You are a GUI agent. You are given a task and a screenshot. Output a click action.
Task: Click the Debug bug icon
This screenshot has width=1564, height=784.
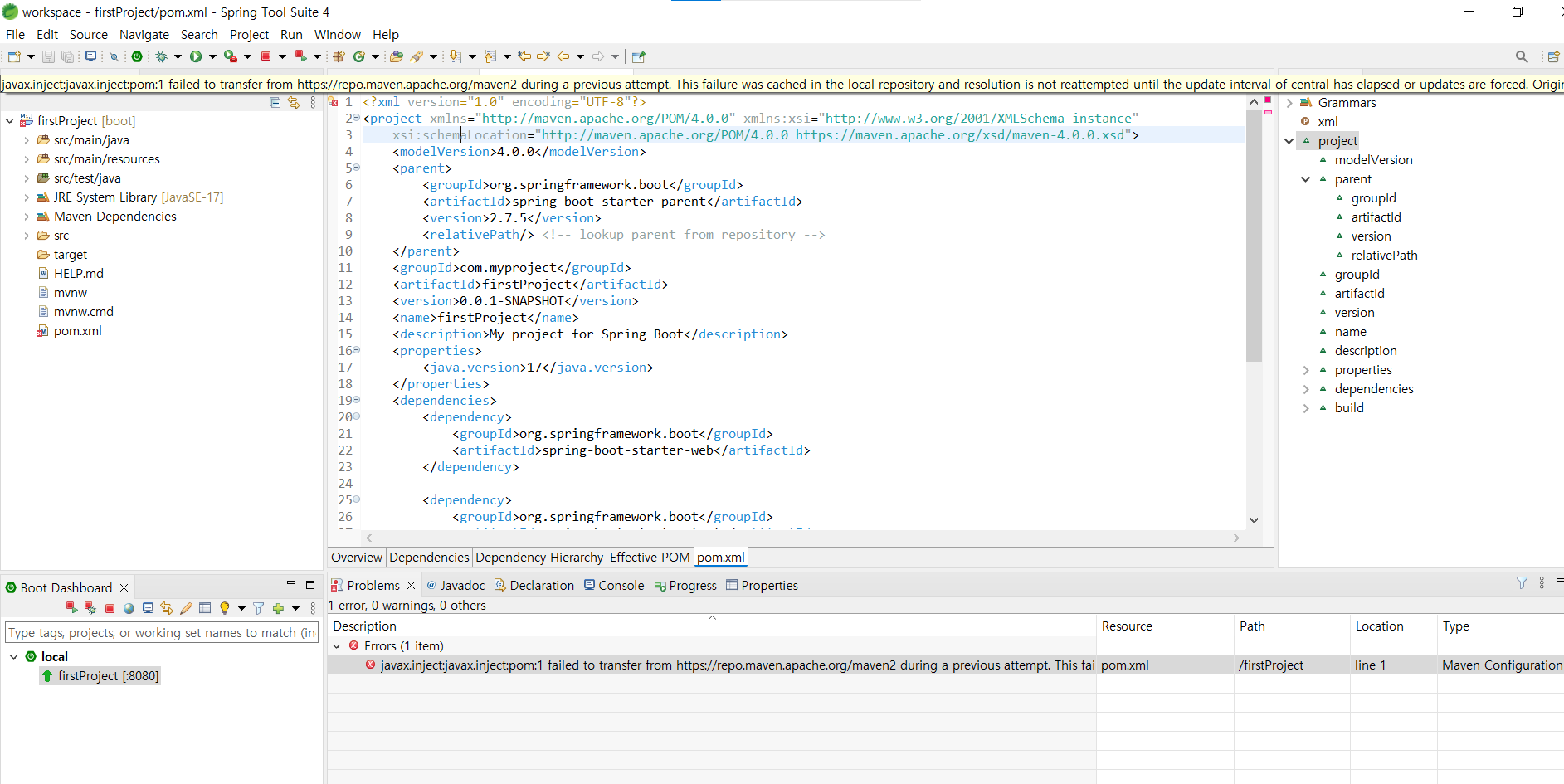pos(161,56)
